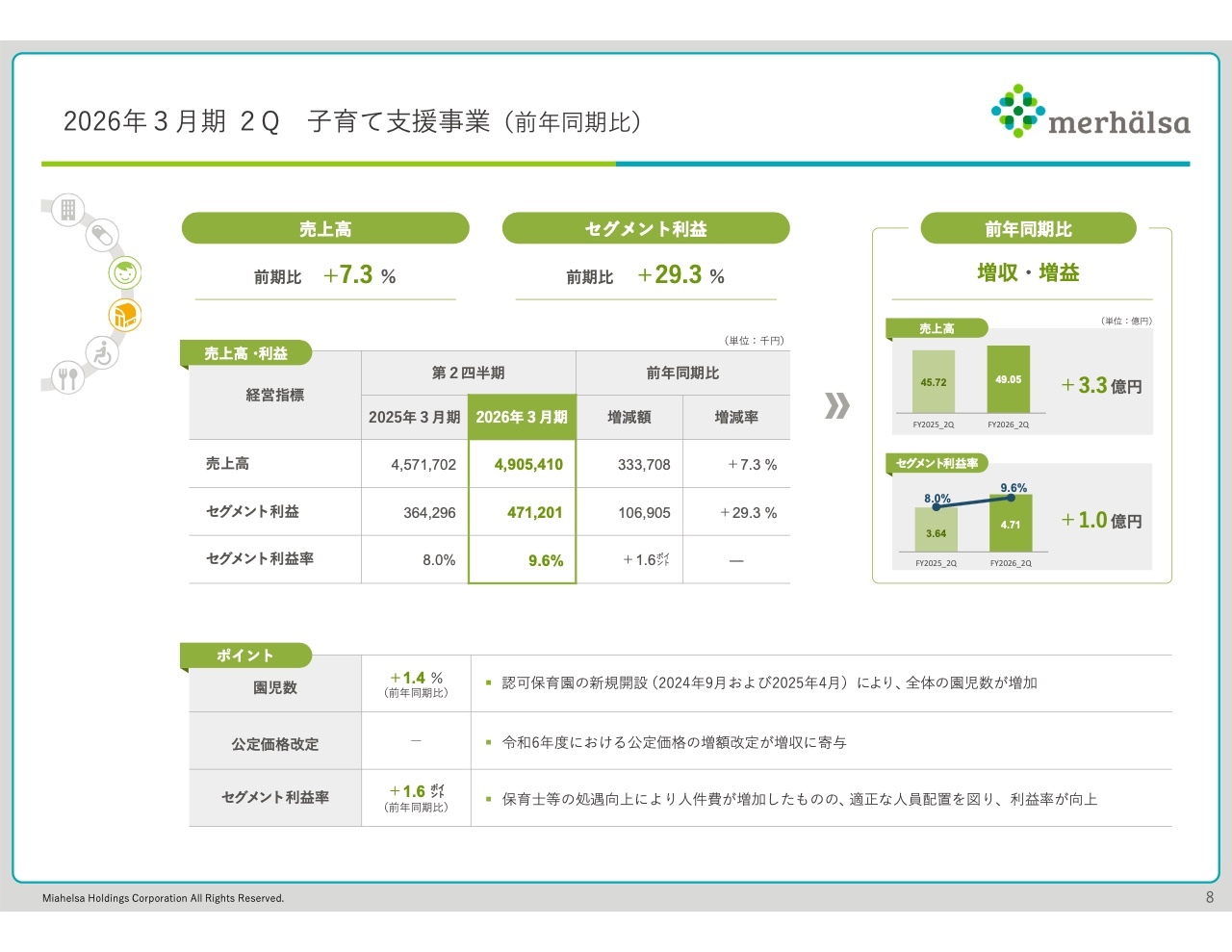
Task: Select the ポイント section tab label
Action: pos(245,656)
